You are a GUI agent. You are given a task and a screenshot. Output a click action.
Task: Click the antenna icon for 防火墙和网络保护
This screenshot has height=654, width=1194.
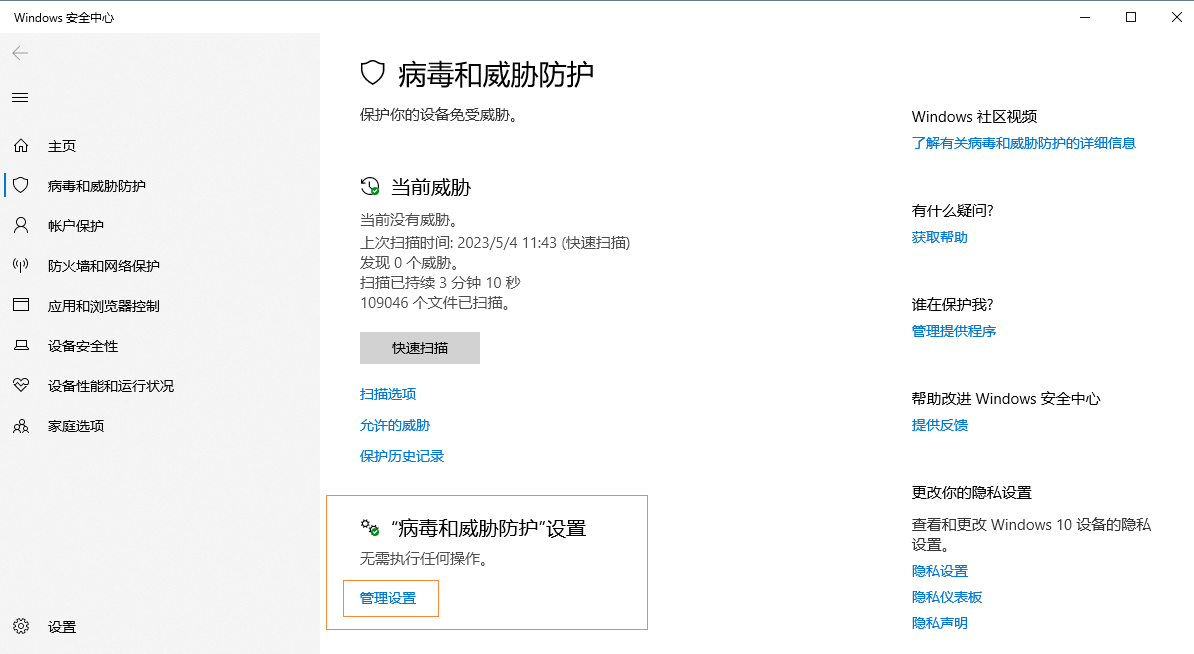point(21,266)
